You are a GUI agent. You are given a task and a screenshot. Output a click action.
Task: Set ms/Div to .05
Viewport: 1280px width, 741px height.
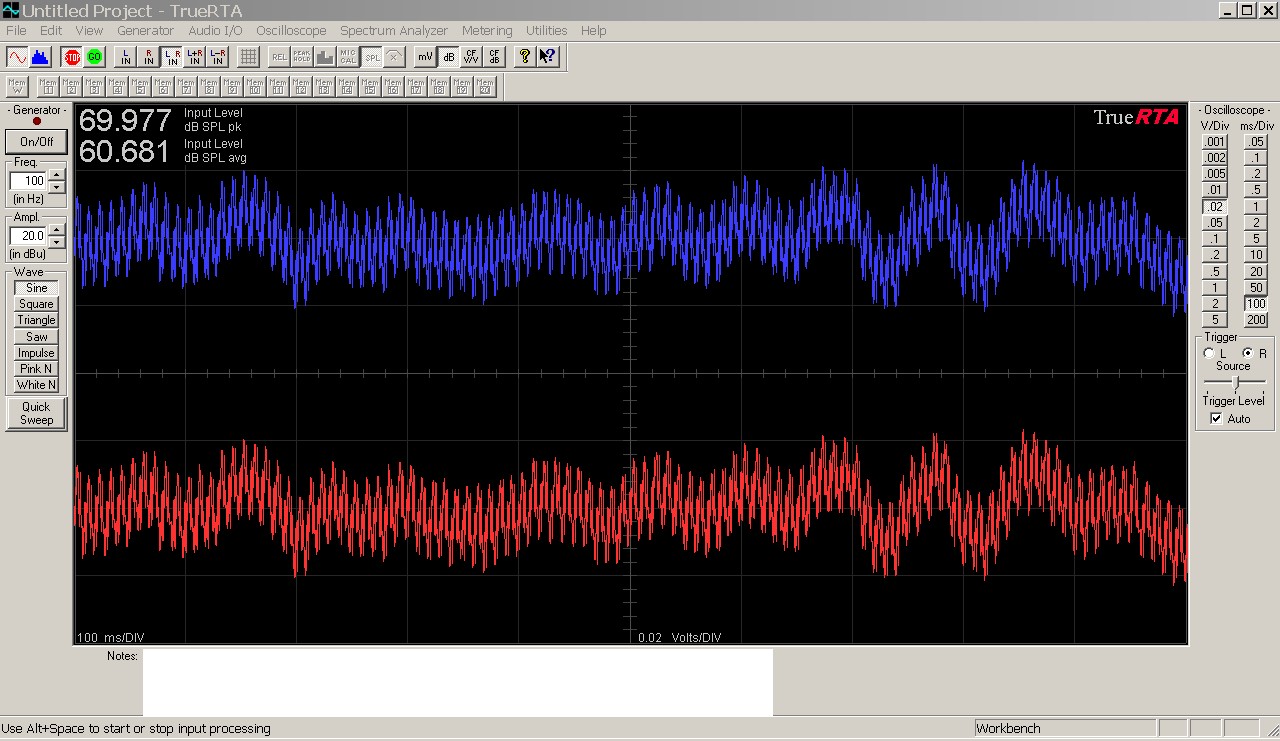[x=1256, y=142]
